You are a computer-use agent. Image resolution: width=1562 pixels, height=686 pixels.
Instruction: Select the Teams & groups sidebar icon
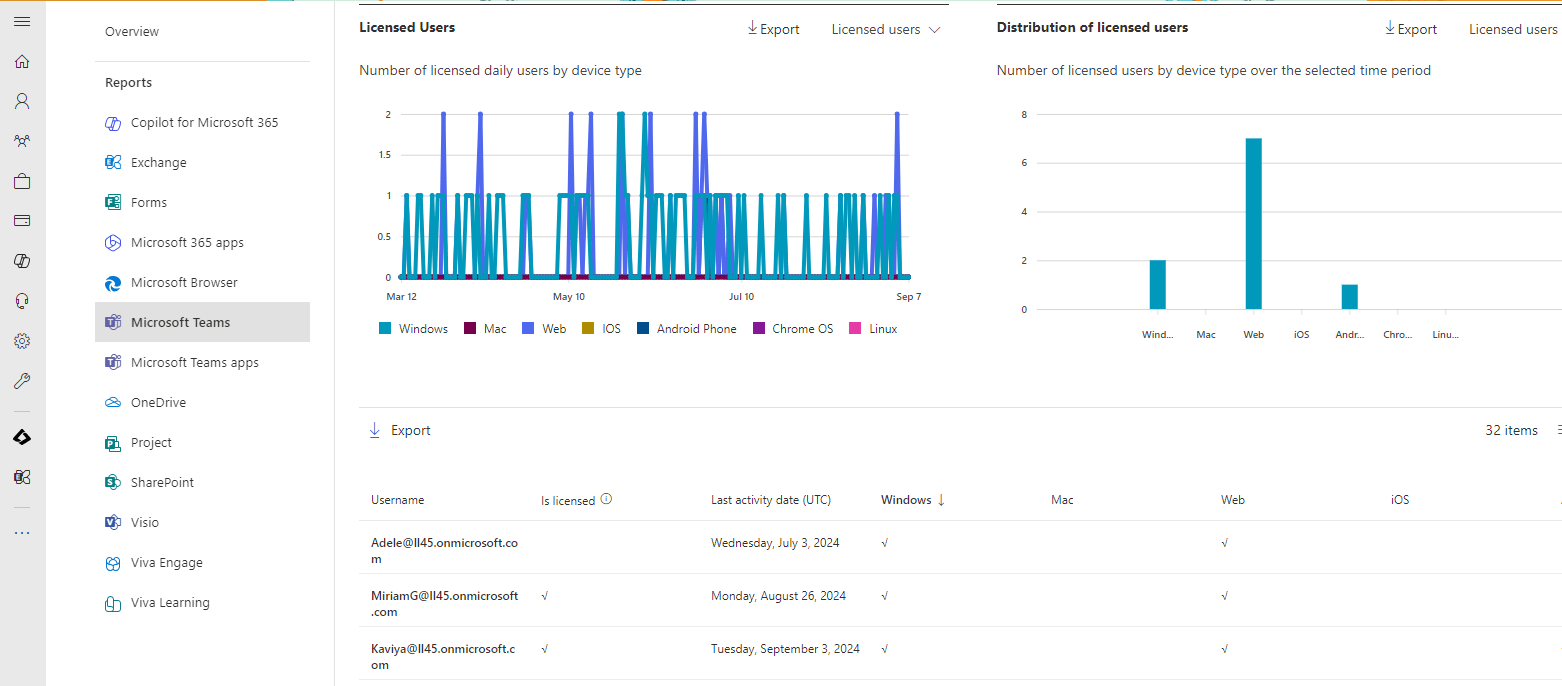pyautogui.click(x=22, y=140)
